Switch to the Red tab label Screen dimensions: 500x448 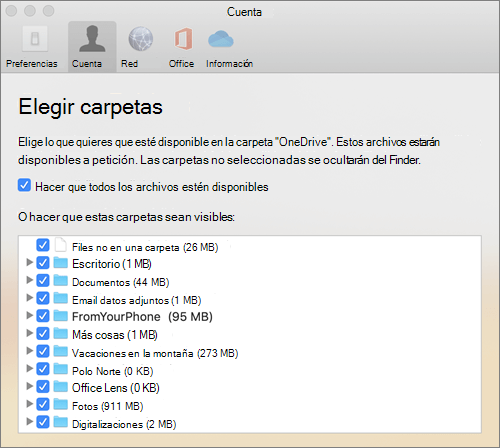pos(129,63)
